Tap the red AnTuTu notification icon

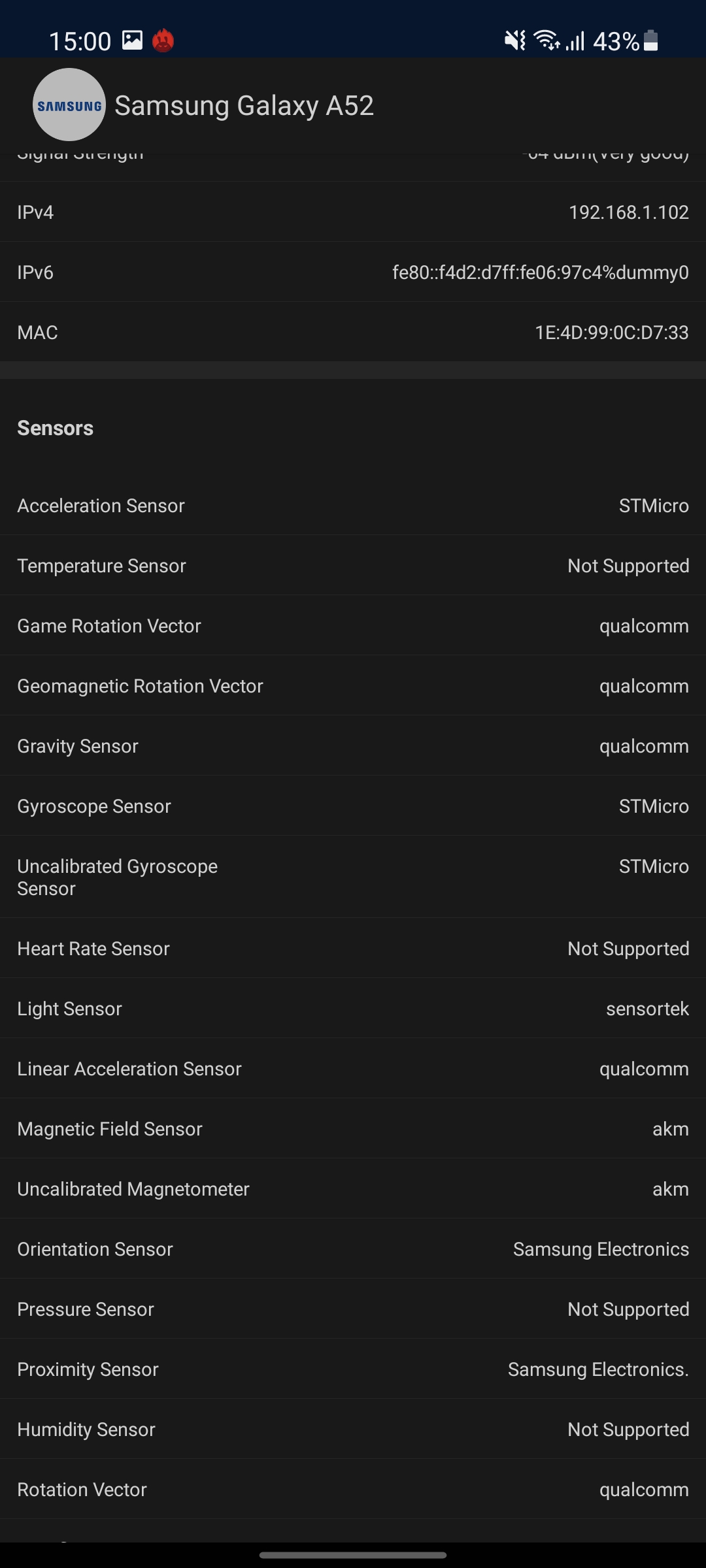coord(163,41)
